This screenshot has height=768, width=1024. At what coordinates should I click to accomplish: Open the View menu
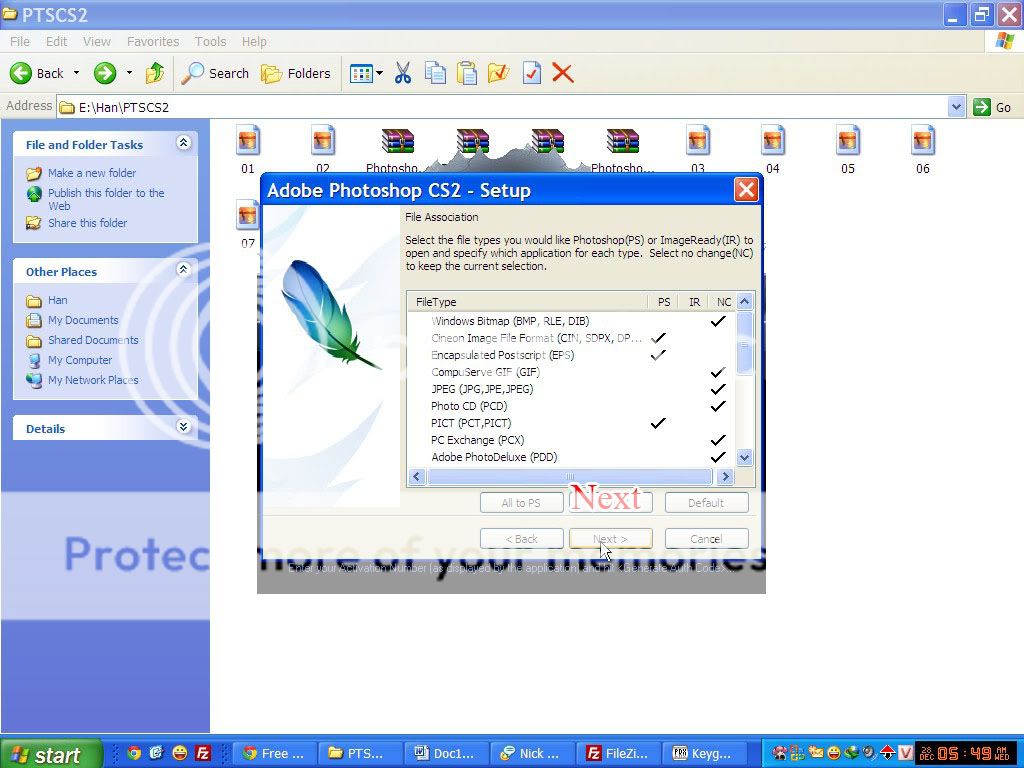coord(97,41)
